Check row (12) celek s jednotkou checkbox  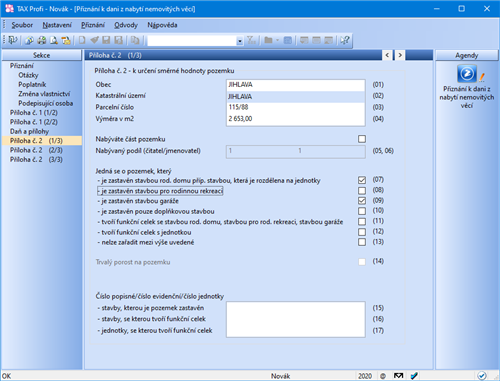[x=362, y=232]
